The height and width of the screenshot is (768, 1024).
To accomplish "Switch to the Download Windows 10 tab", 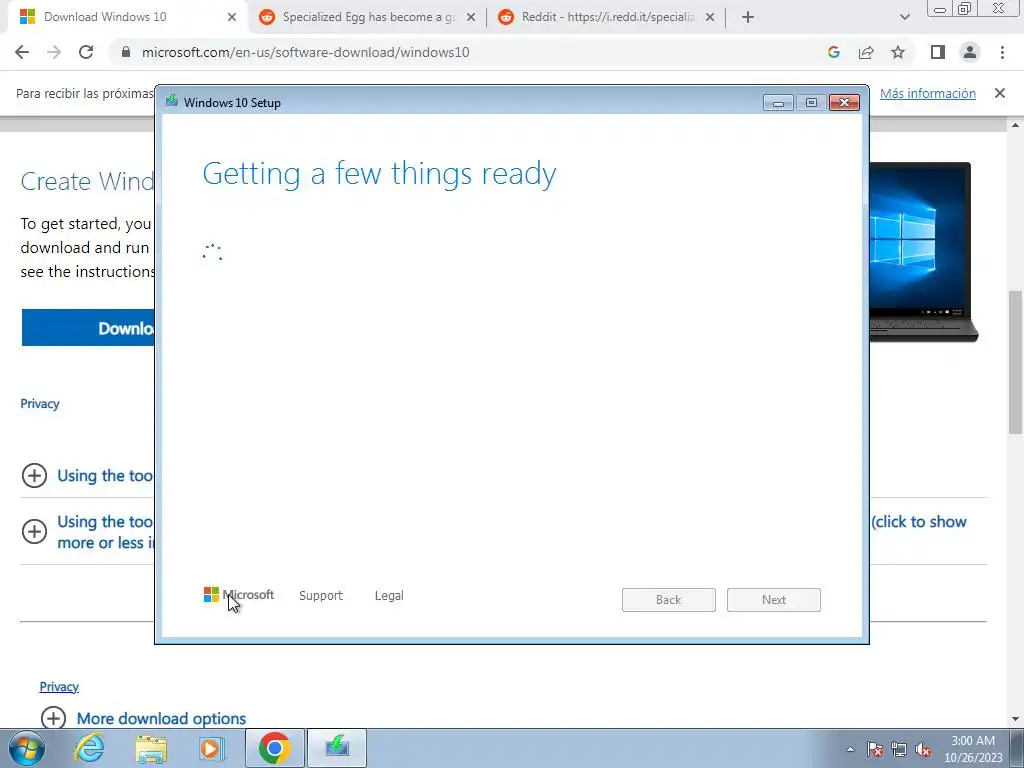I will [x=124, y=17].
